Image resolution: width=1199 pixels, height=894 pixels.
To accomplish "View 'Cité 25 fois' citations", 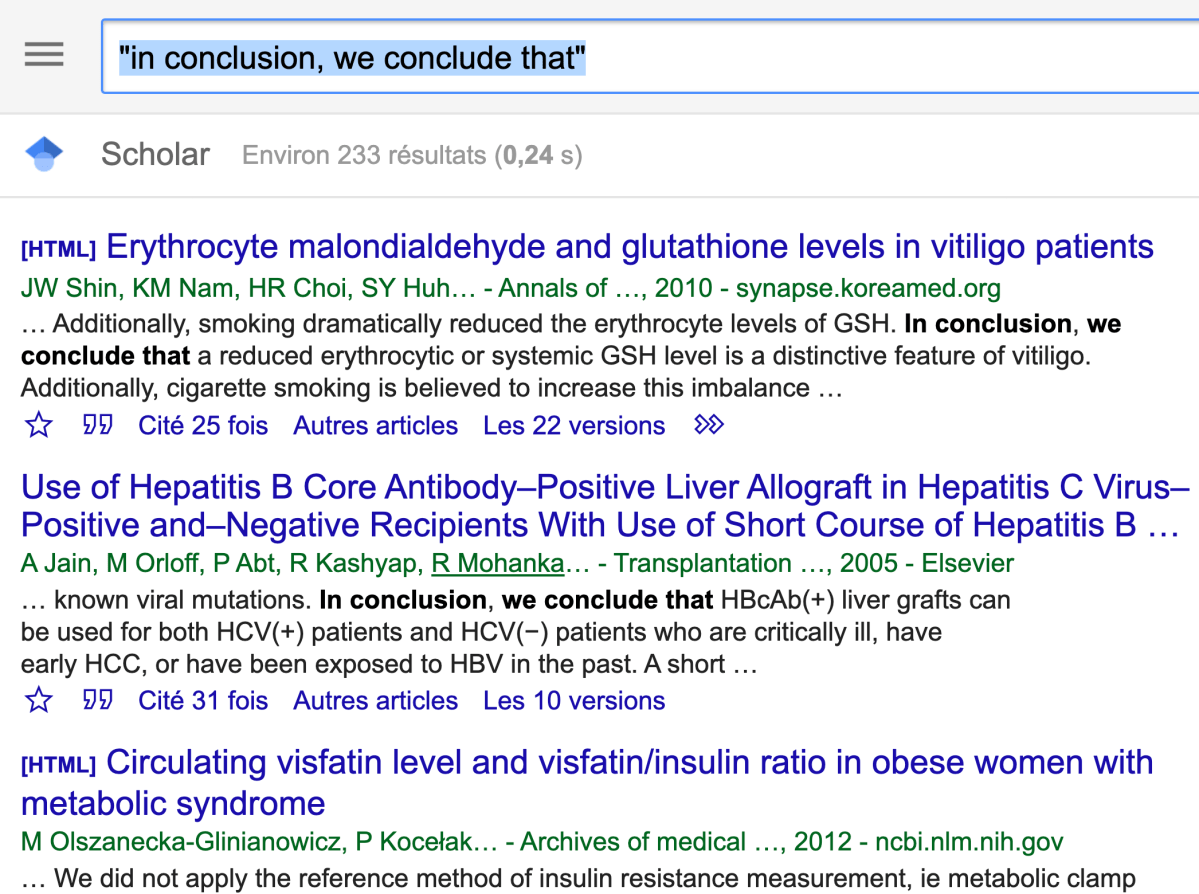I will 203,426.
